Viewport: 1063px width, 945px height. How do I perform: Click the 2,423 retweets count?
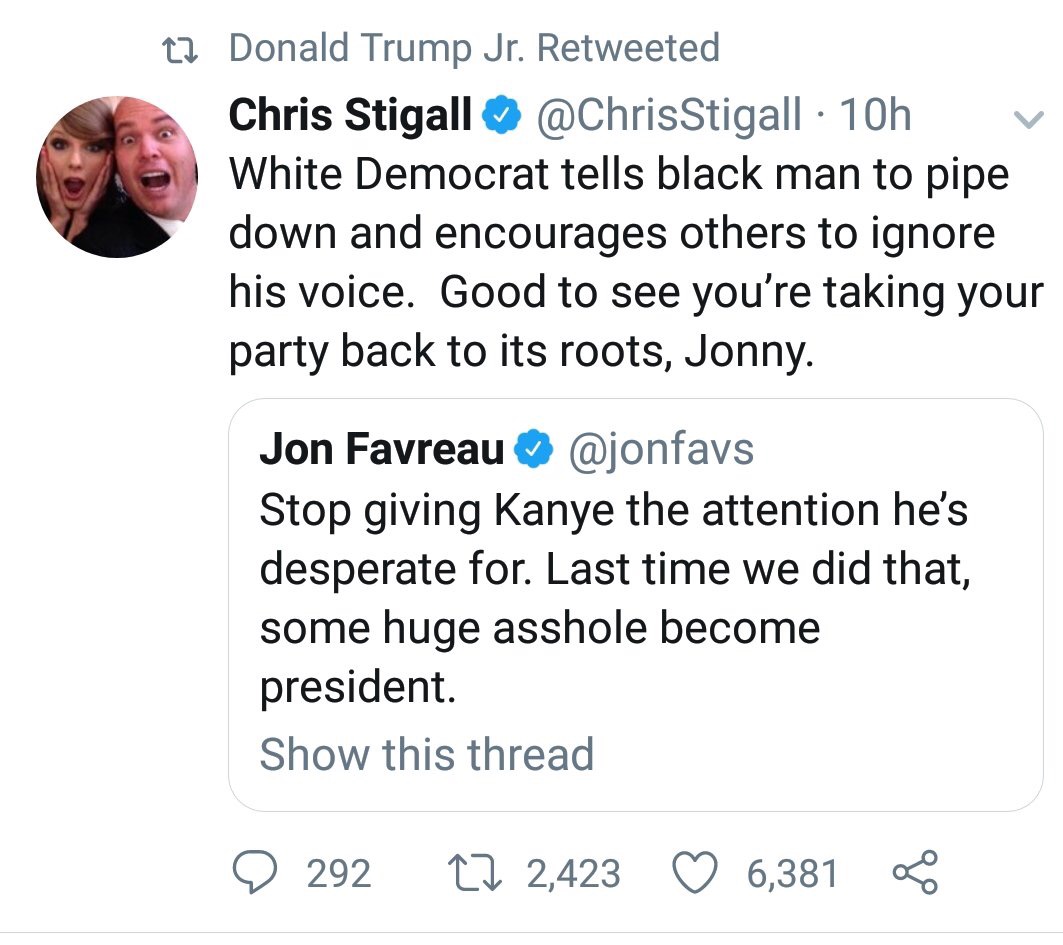click(x=573, y=874)
